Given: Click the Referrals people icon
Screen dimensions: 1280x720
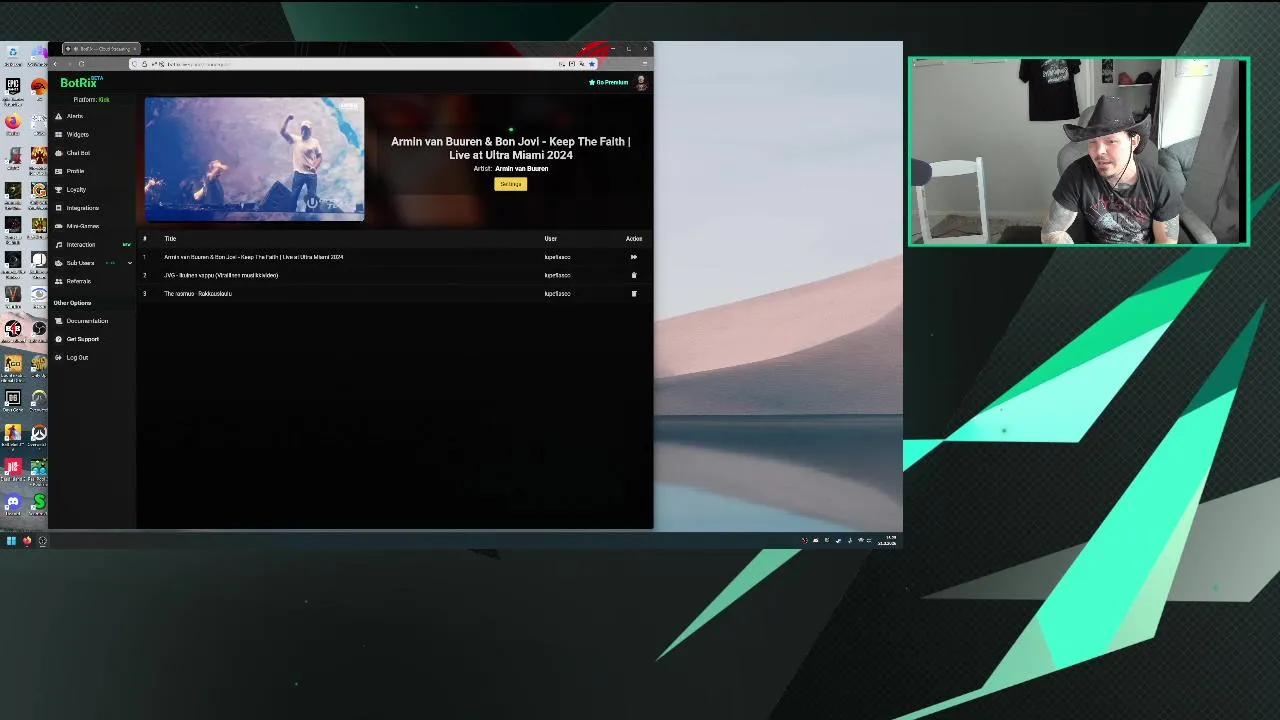Looking at the screenshot, I should point(59,281).
